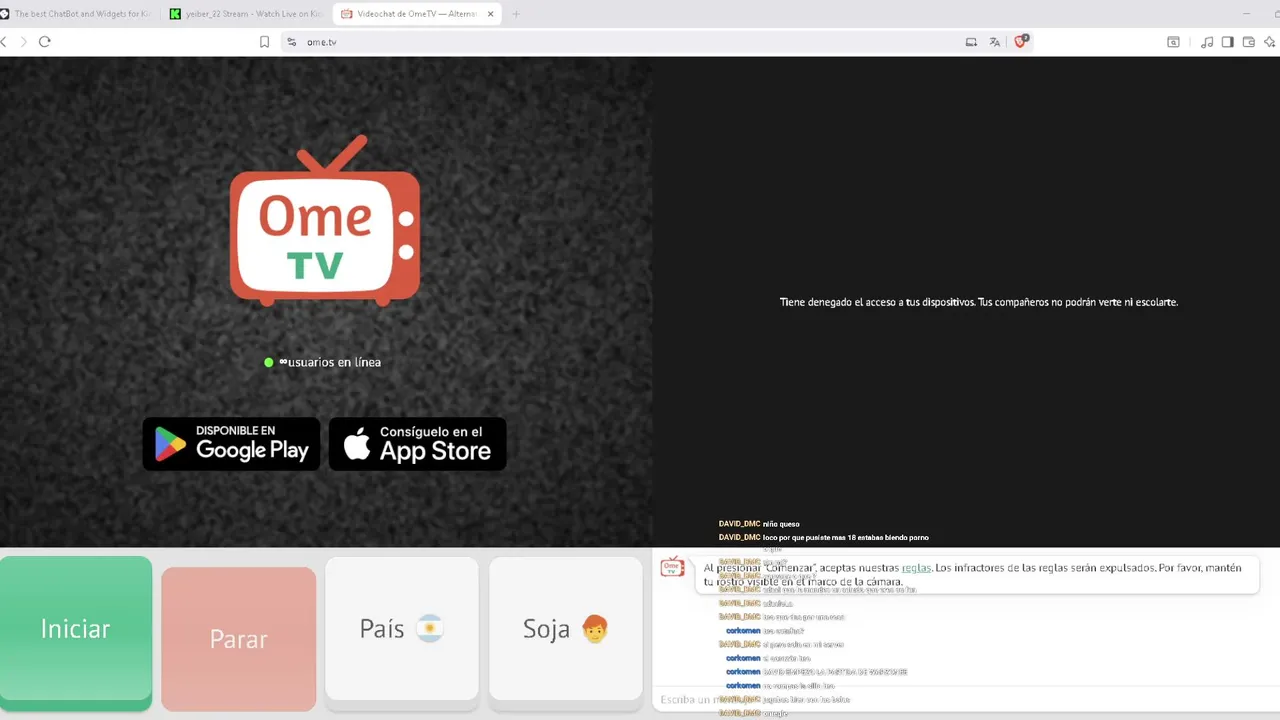
Task: Open the Brave Shields lion icon
Action: [1021, 41]
